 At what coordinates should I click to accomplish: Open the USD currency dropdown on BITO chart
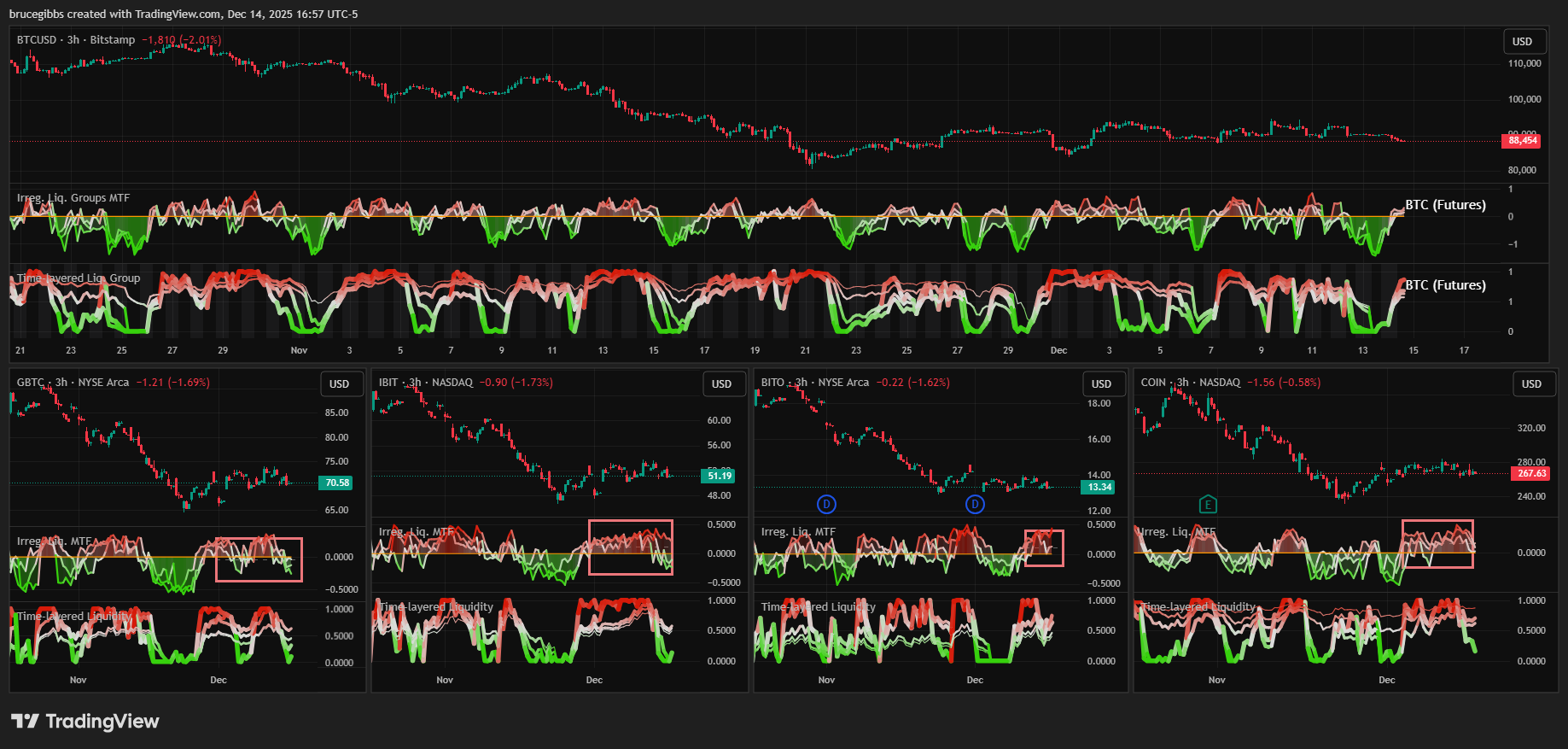[1101, 384]
